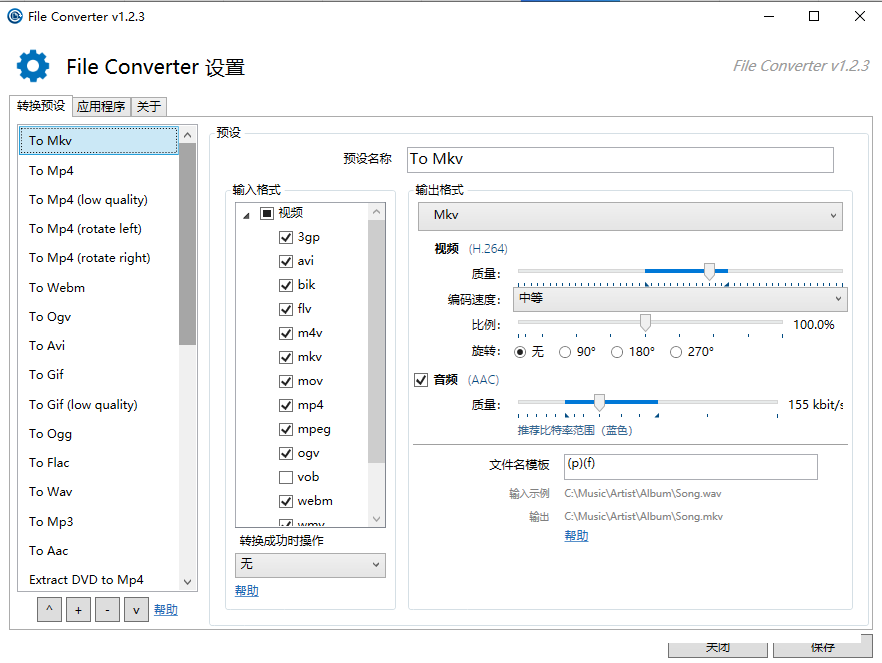Expand the 编码速度 encoding speed dropdown
This screenshot has height=663, width=882.
[680, 299]
